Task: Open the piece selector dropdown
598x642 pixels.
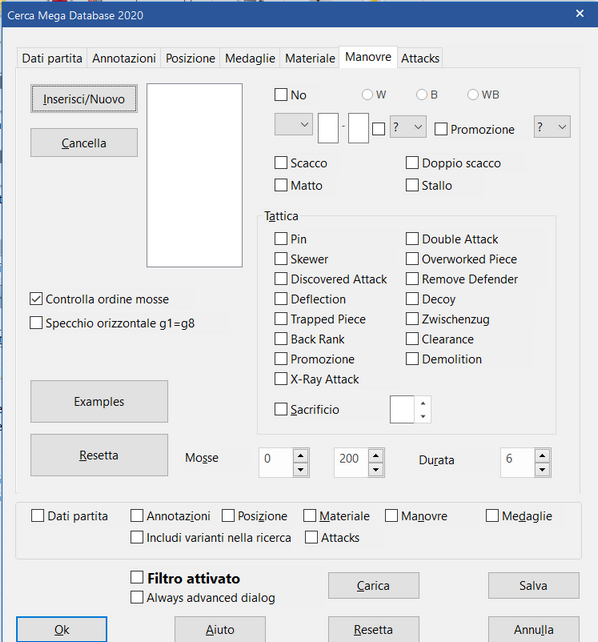Action: click(x=293, y=124)
